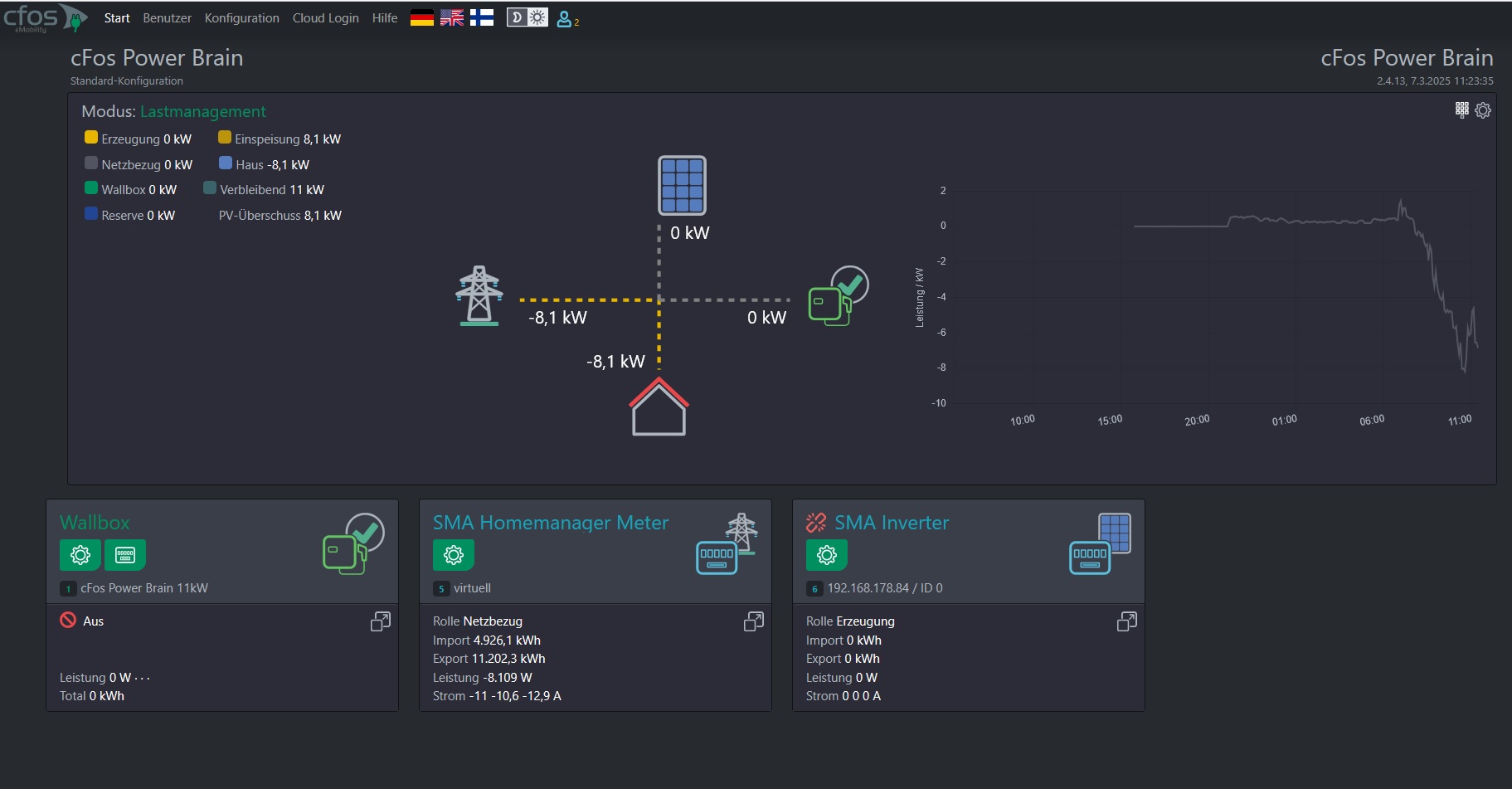The image size is (1512, 789).
Task: Click 'Strom -11 -10,6 -12,9 A' text
Action: (497, 696)
